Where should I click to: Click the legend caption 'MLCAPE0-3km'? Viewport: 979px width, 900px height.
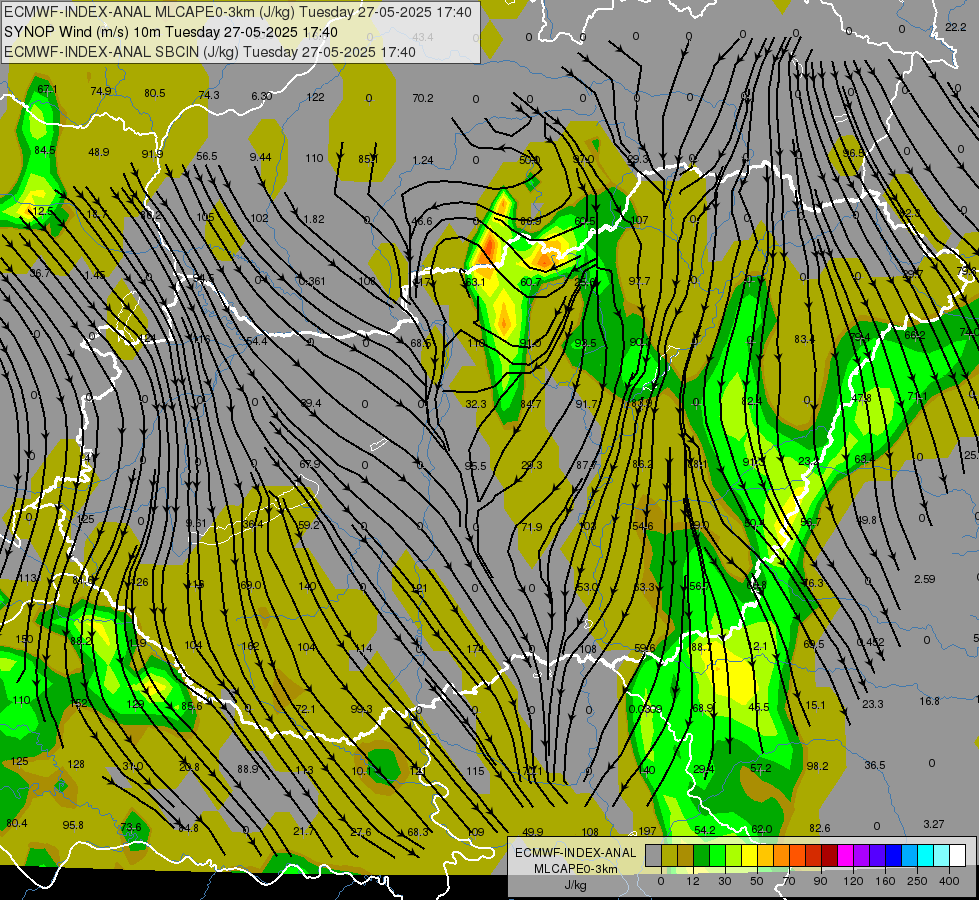575,869
